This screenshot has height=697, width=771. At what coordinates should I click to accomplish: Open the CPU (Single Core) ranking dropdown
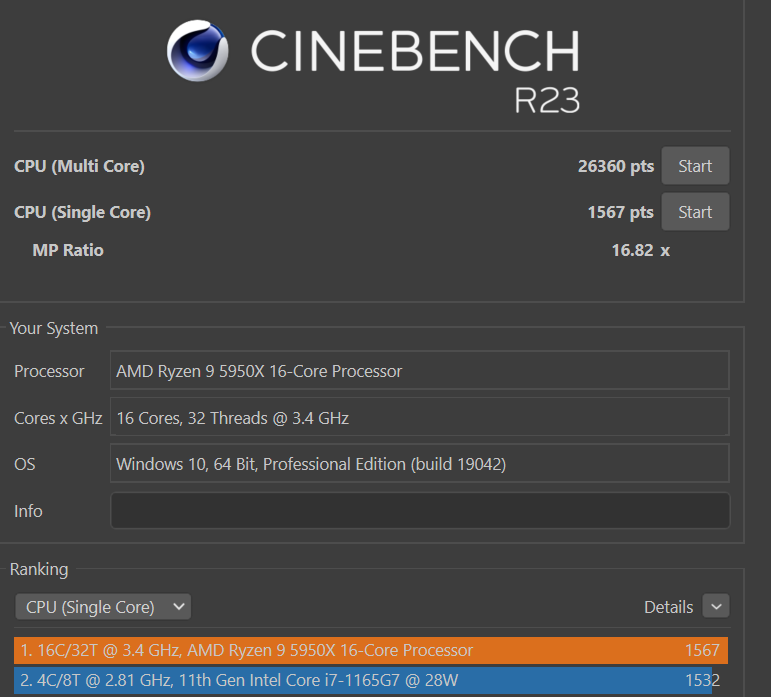(103, 607)
